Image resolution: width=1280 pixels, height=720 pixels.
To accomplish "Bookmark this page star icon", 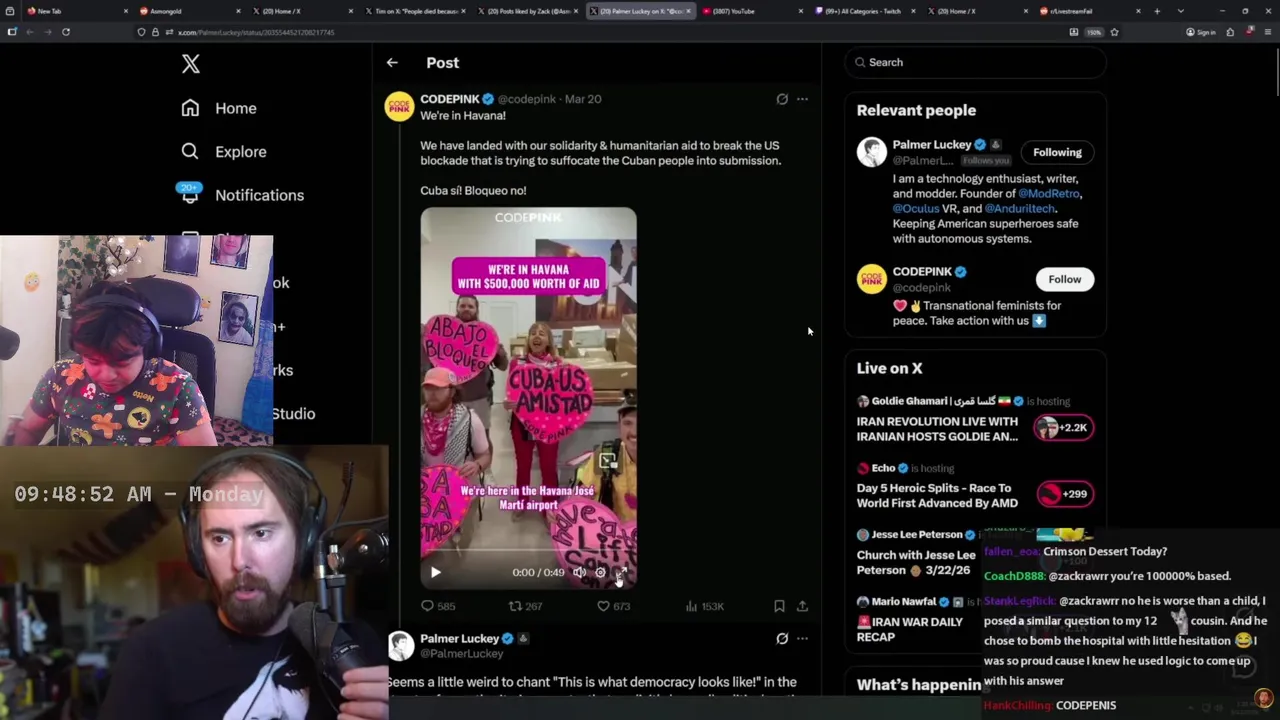I will 1114,32.
